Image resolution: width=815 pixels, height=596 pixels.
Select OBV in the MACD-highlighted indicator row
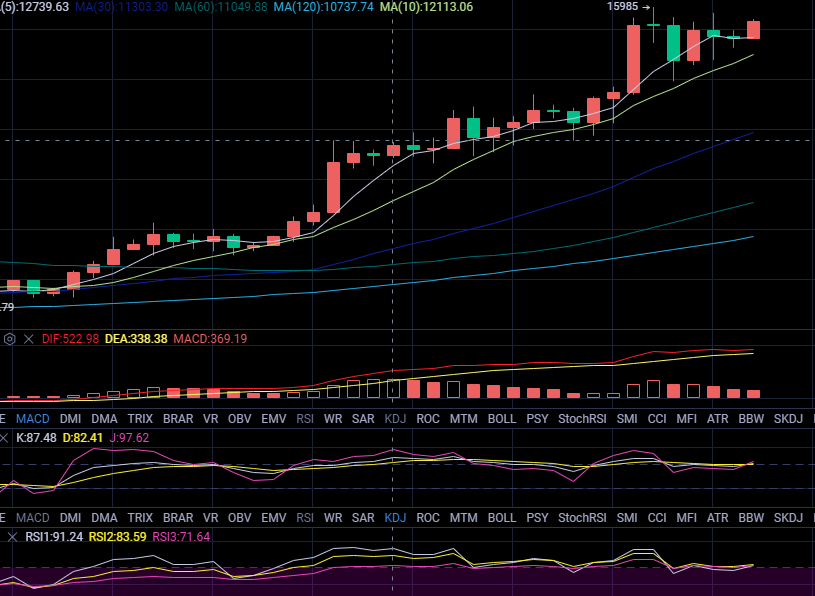[240, 419]
